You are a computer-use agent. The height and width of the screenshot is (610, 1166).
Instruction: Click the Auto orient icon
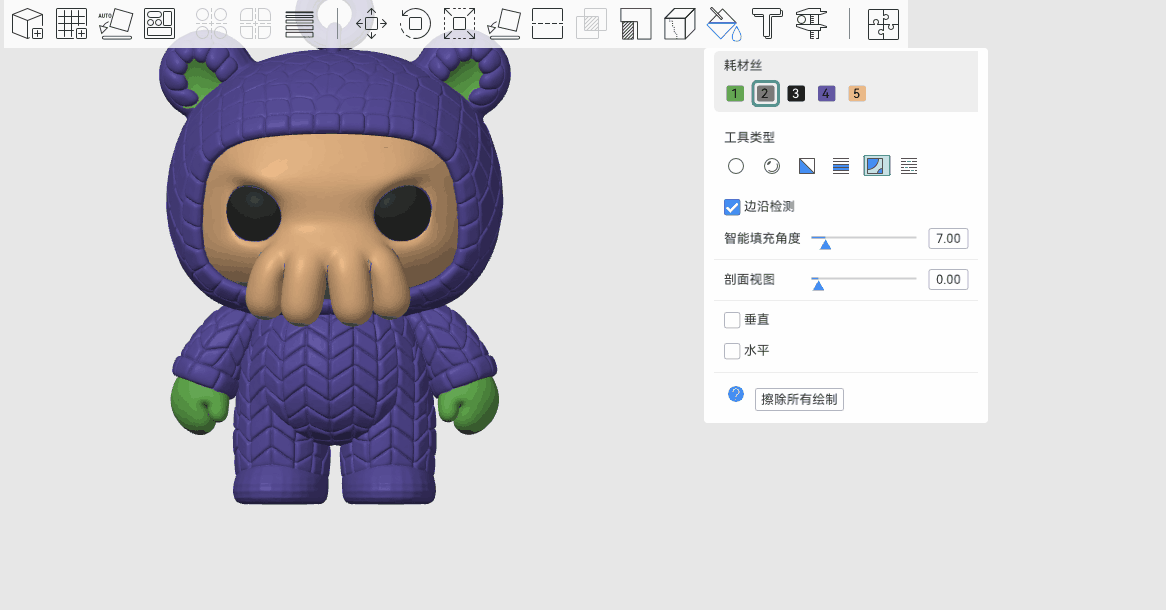point(115,24)
